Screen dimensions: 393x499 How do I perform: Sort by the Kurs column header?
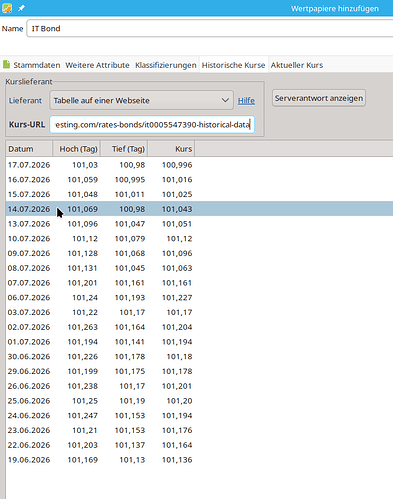coord(171,149)
